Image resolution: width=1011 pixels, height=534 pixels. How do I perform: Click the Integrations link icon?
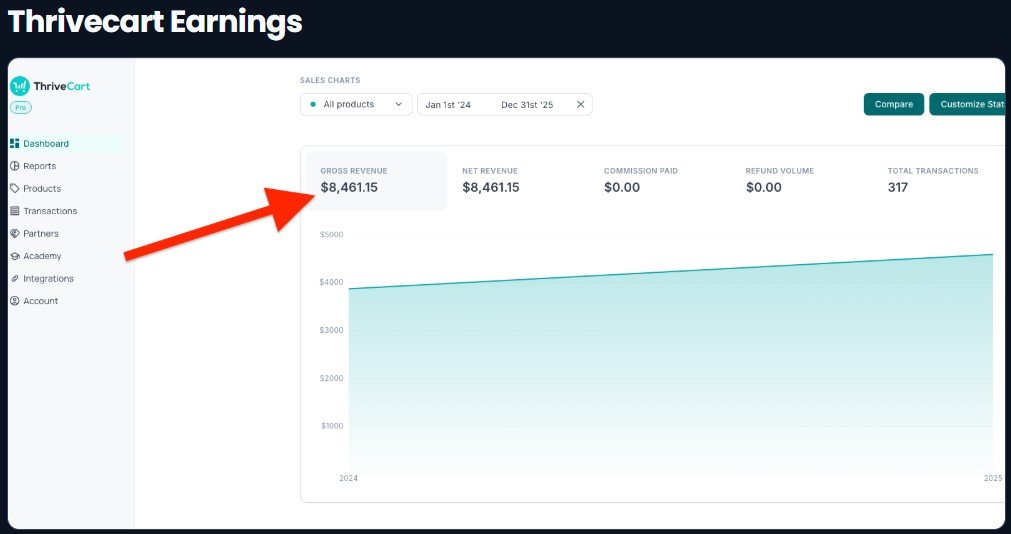15,279
